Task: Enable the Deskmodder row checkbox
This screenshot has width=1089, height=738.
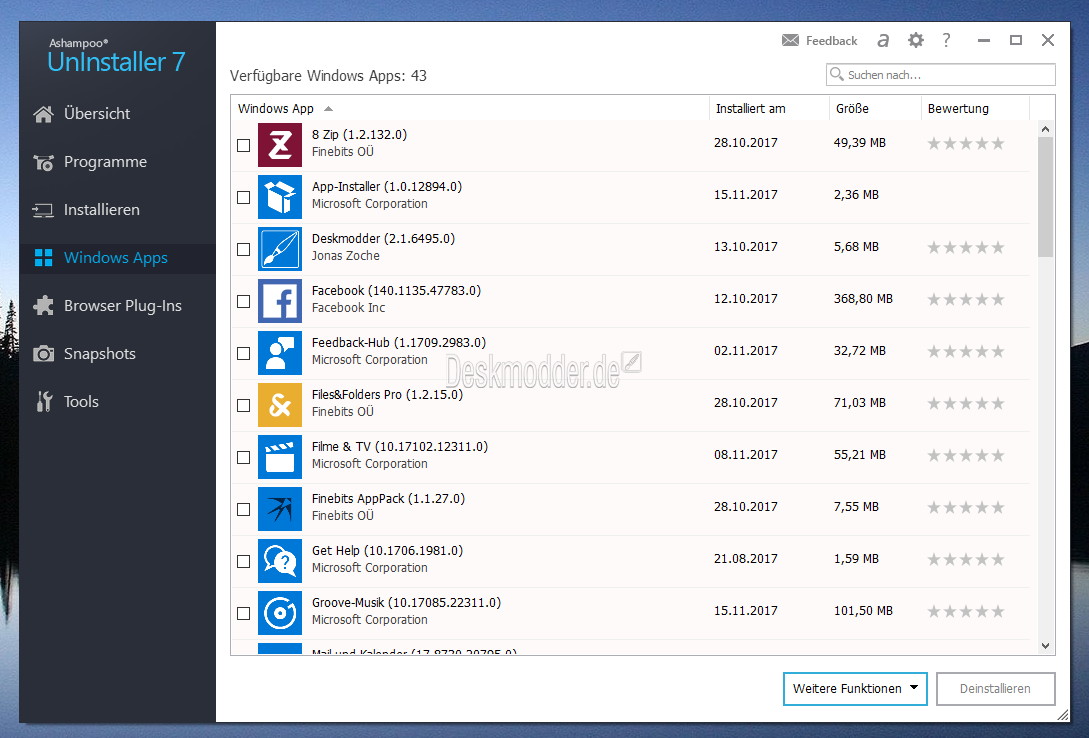Action: [244, 249]
